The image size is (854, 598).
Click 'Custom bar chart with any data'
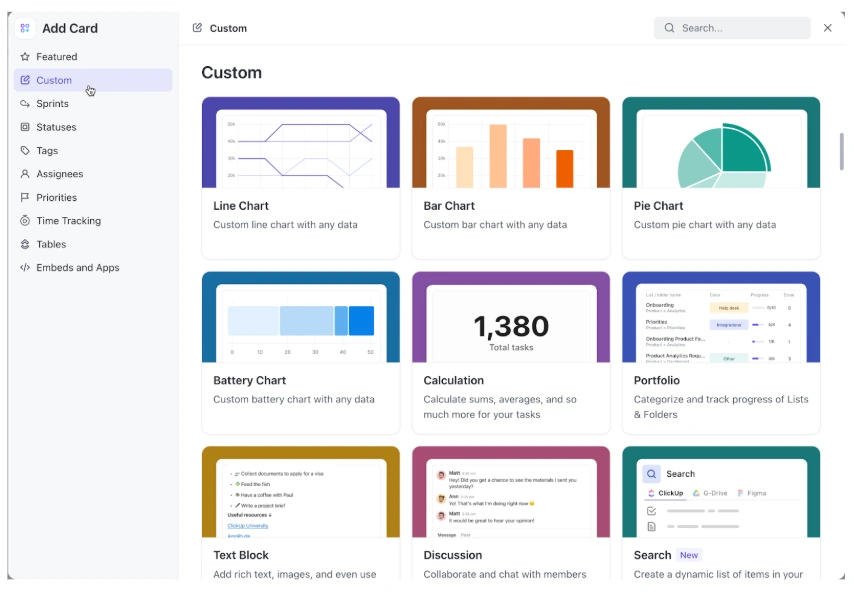tap(495, 224)
